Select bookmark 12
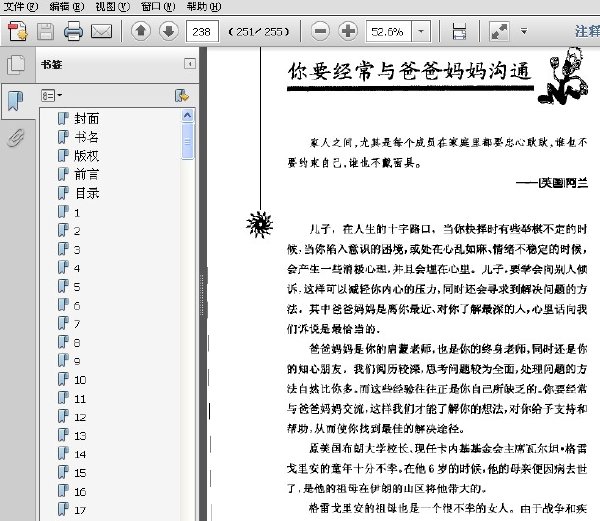 80,417
